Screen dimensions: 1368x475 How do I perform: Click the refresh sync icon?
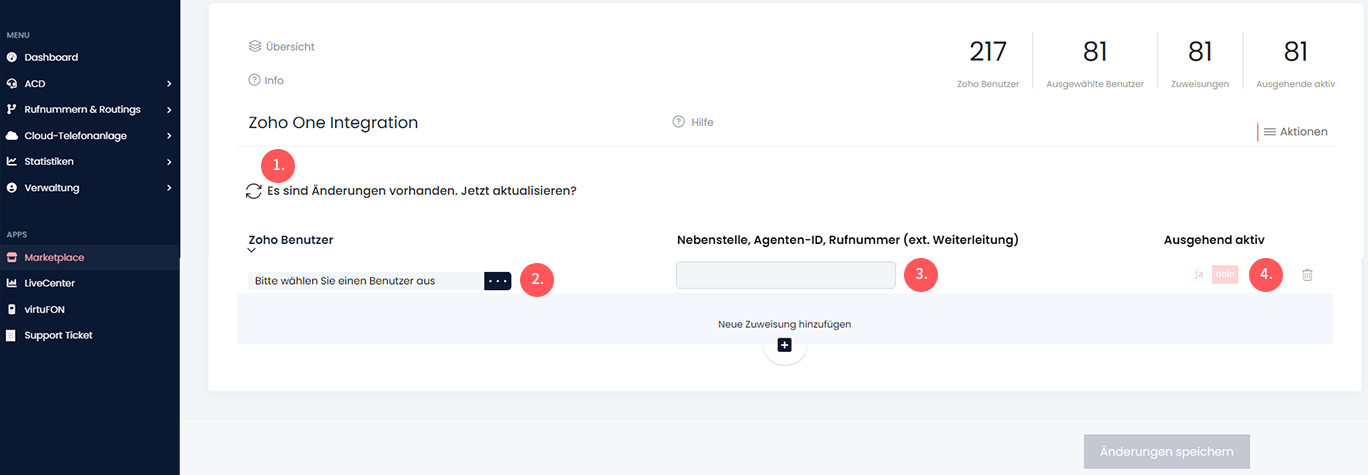tap(254, 190)
